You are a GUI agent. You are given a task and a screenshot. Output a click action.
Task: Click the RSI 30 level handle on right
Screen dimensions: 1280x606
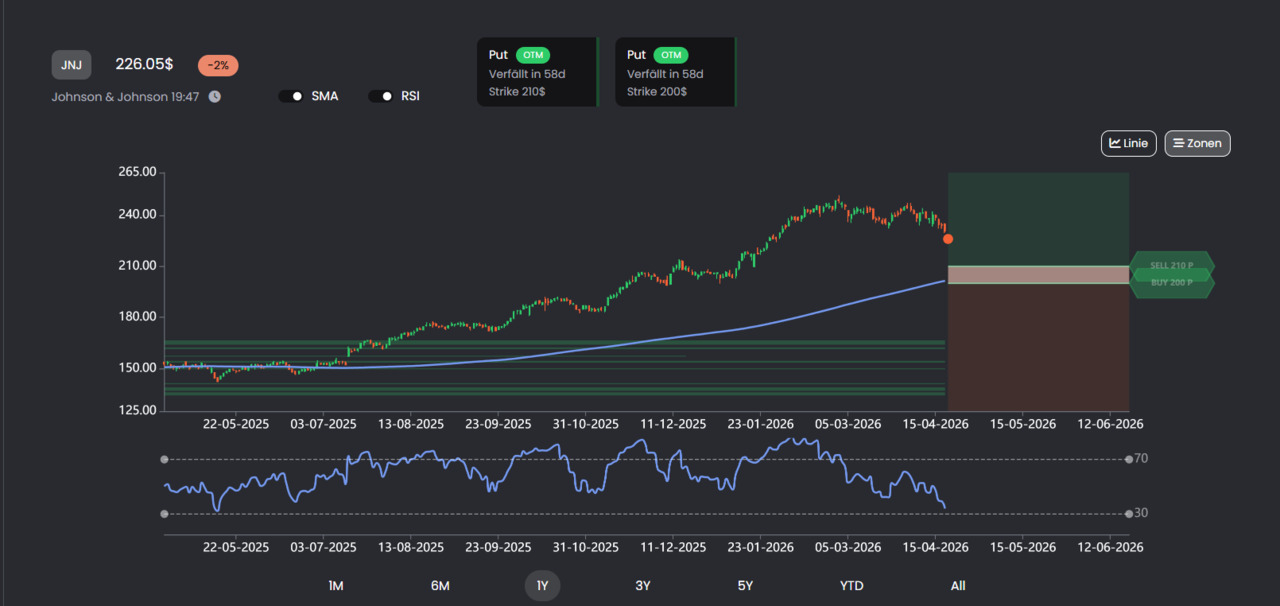[1129, 513]
